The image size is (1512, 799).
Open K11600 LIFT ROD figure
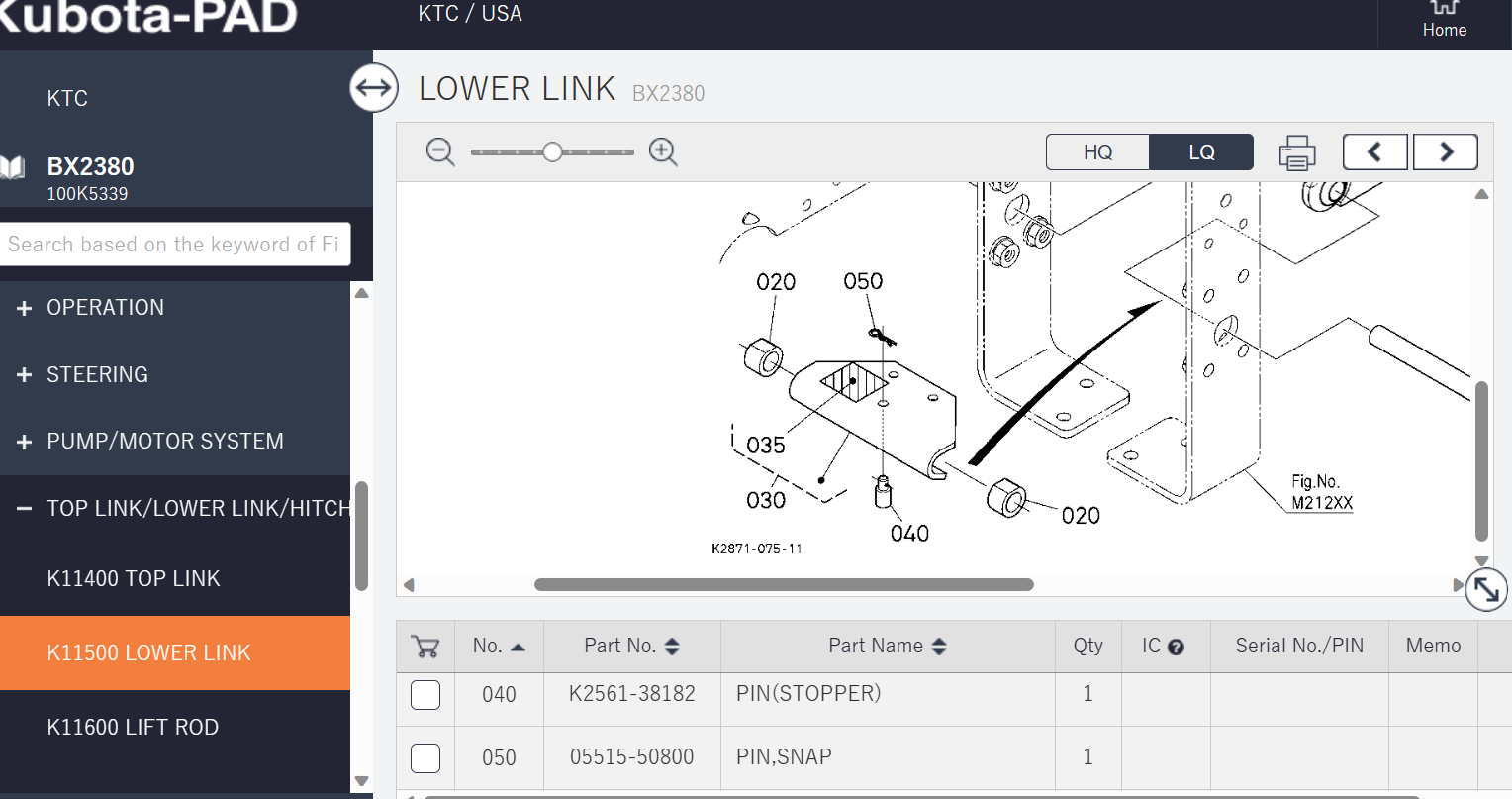tap(133, 727)
